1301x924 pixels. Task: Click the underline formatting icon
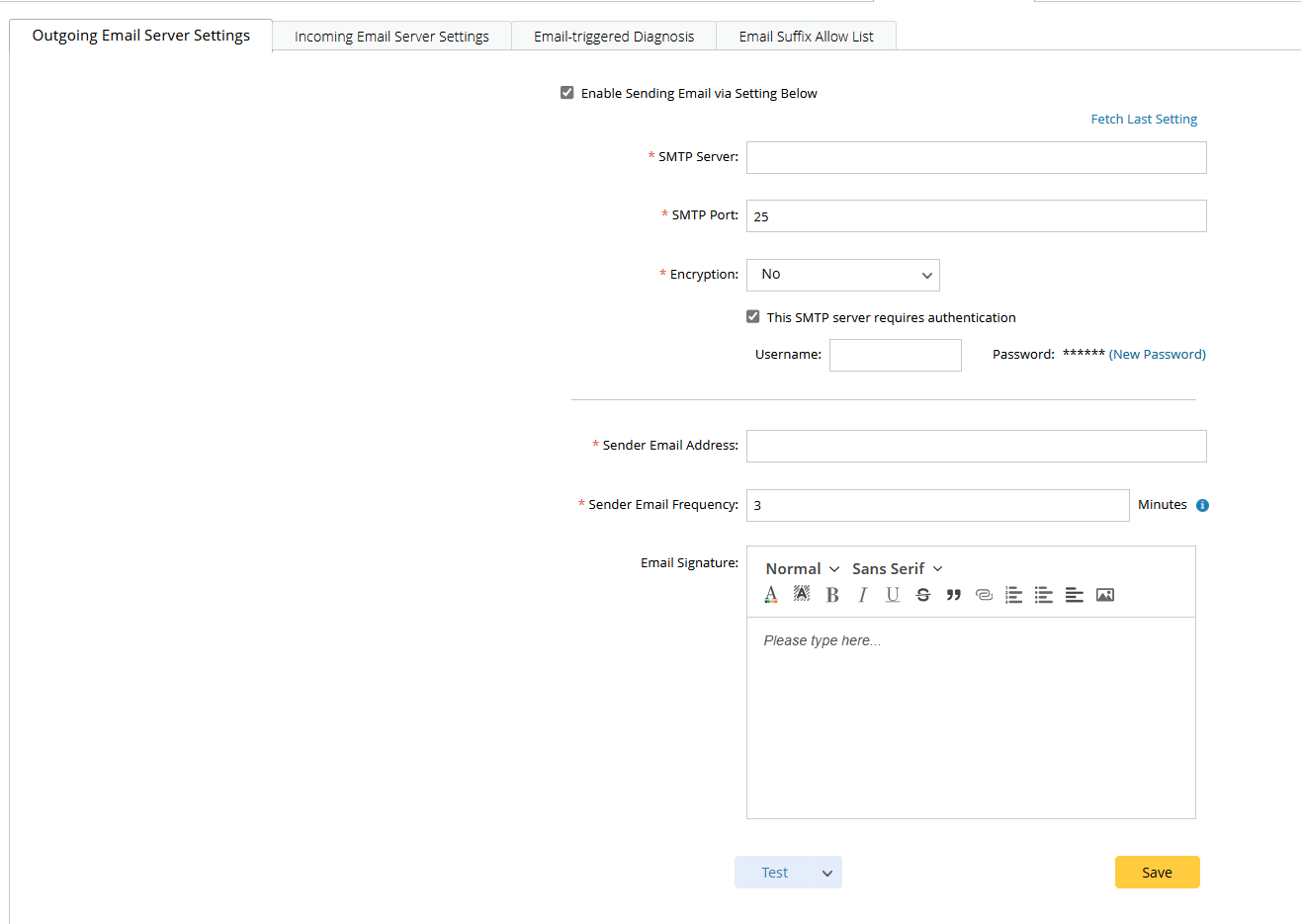[893, 595]
